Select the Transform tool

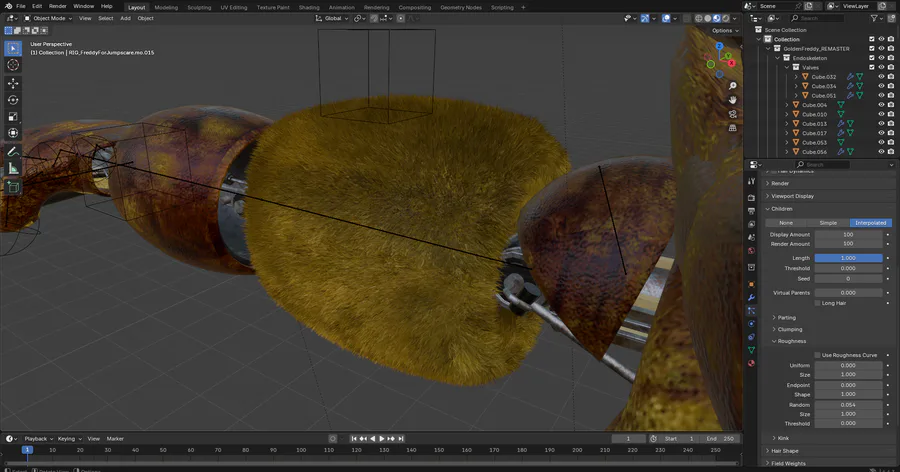pos(13,133)
